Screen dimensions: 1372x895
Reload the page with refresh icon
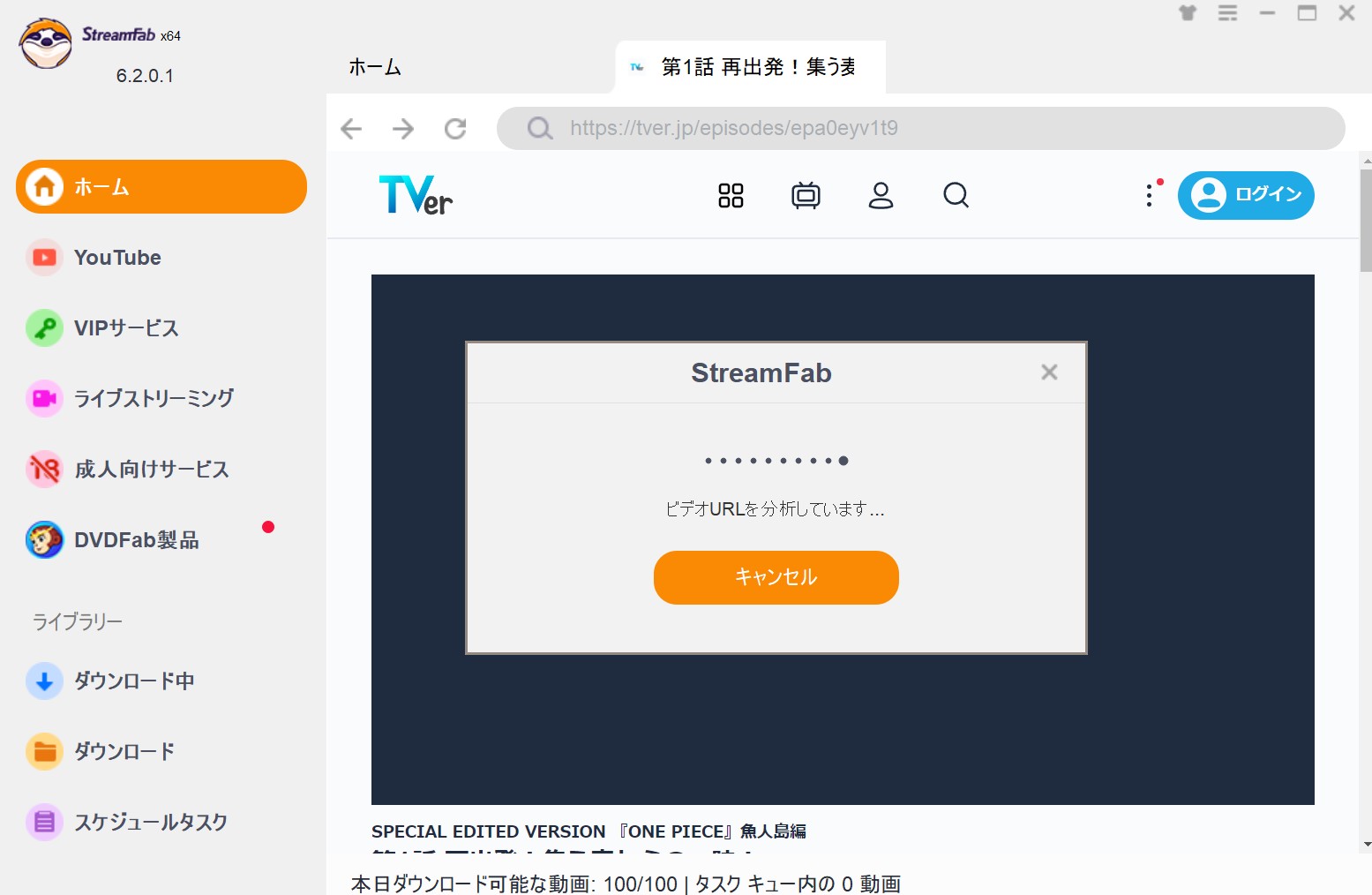click(x=455, y=129)
